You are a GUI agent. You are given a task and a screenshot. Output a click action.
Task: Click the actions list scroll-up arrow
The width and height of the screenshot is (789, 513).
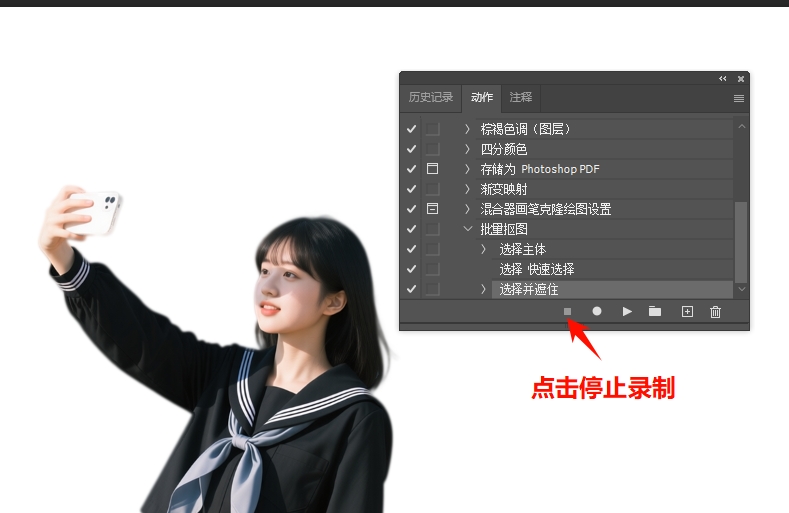point(741,126)
